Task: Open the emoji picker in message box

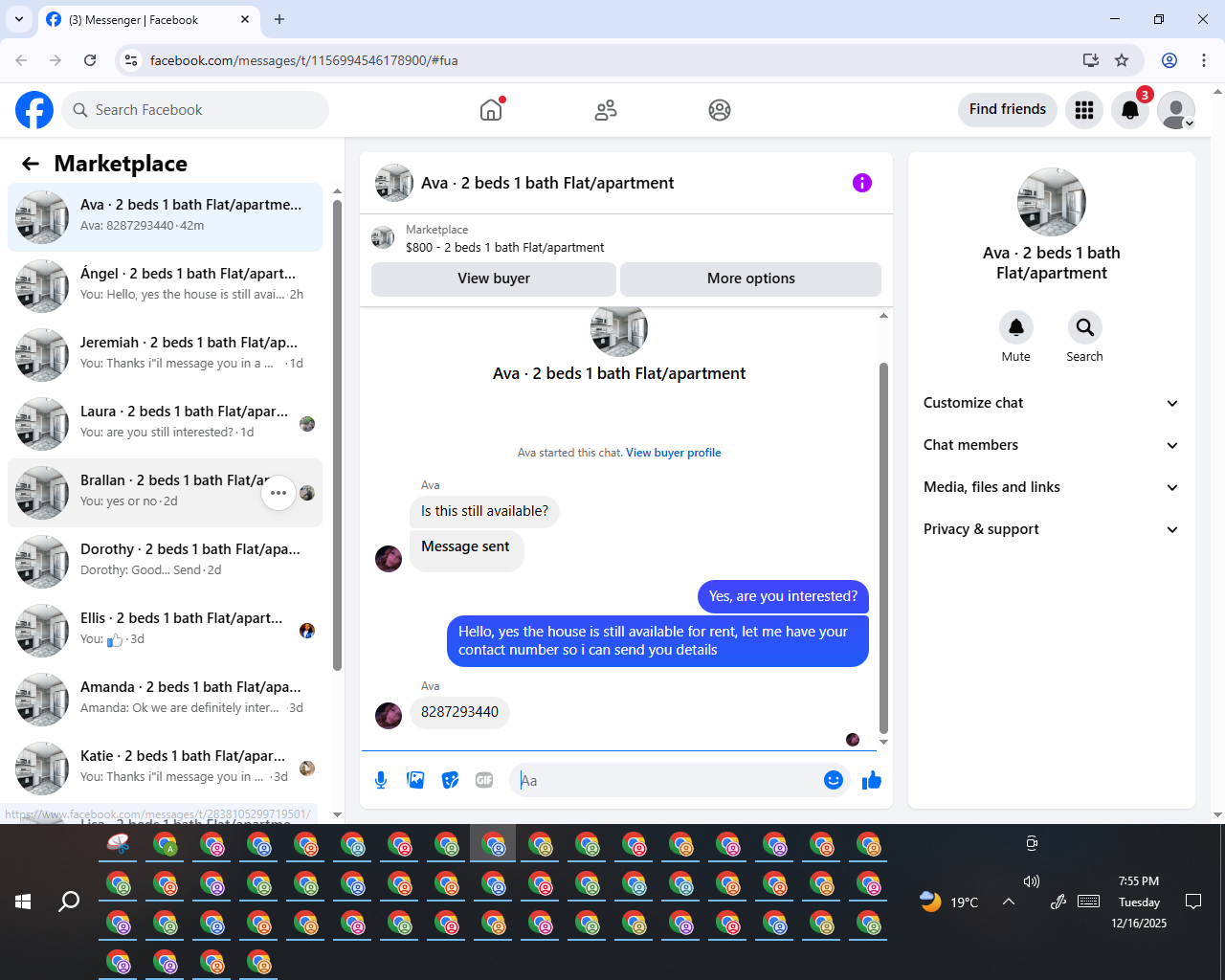Action: click(834, 780)
